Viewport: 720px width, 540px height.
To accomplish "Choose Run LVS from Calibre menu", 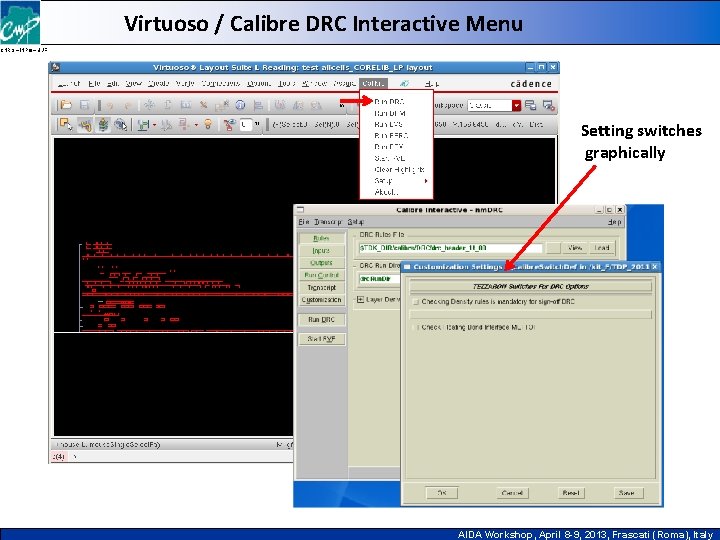I will click(x=397, y=124).
